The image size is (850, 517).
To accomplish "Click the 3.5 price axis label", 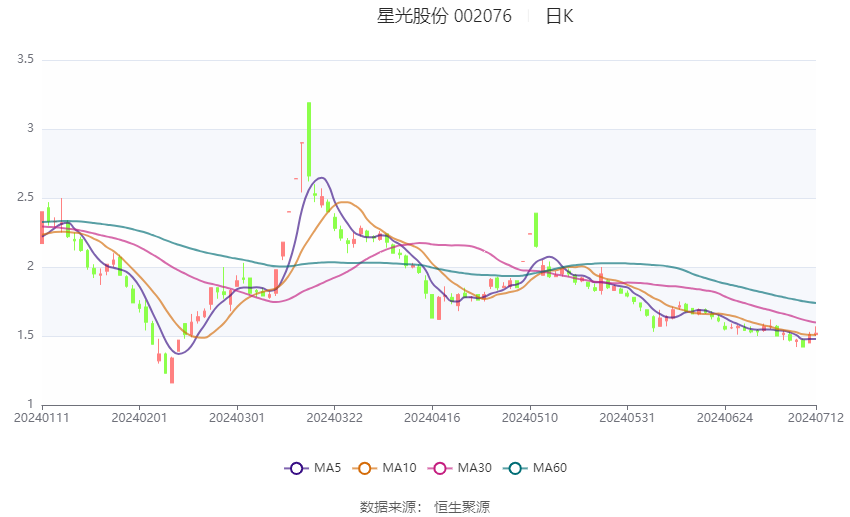I will tap(25, 59).
